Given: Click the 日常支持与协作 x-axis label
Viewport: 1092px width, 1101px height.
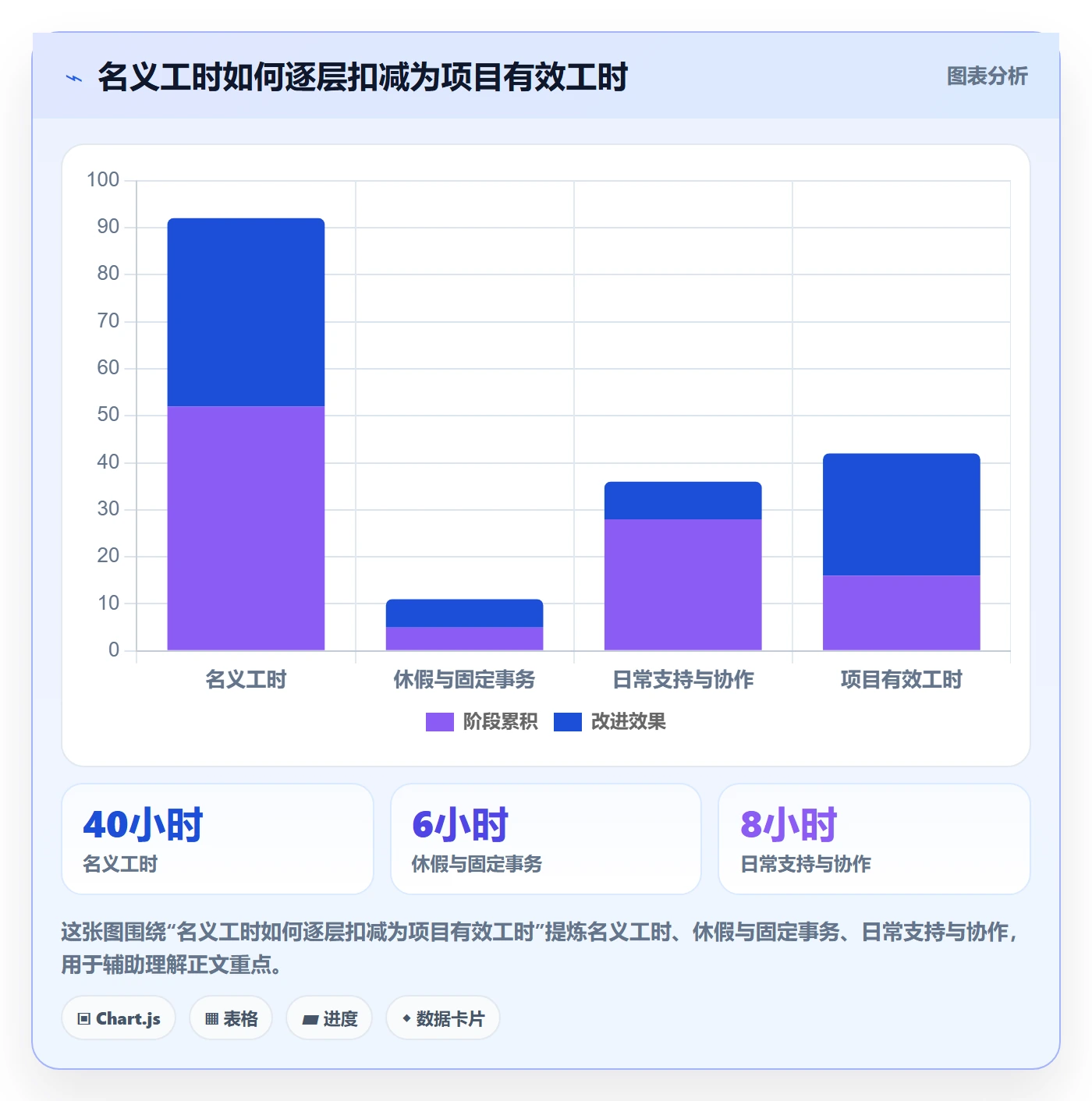Looking at the screenshot, I should pyautogui.click(x=682, y=680).
